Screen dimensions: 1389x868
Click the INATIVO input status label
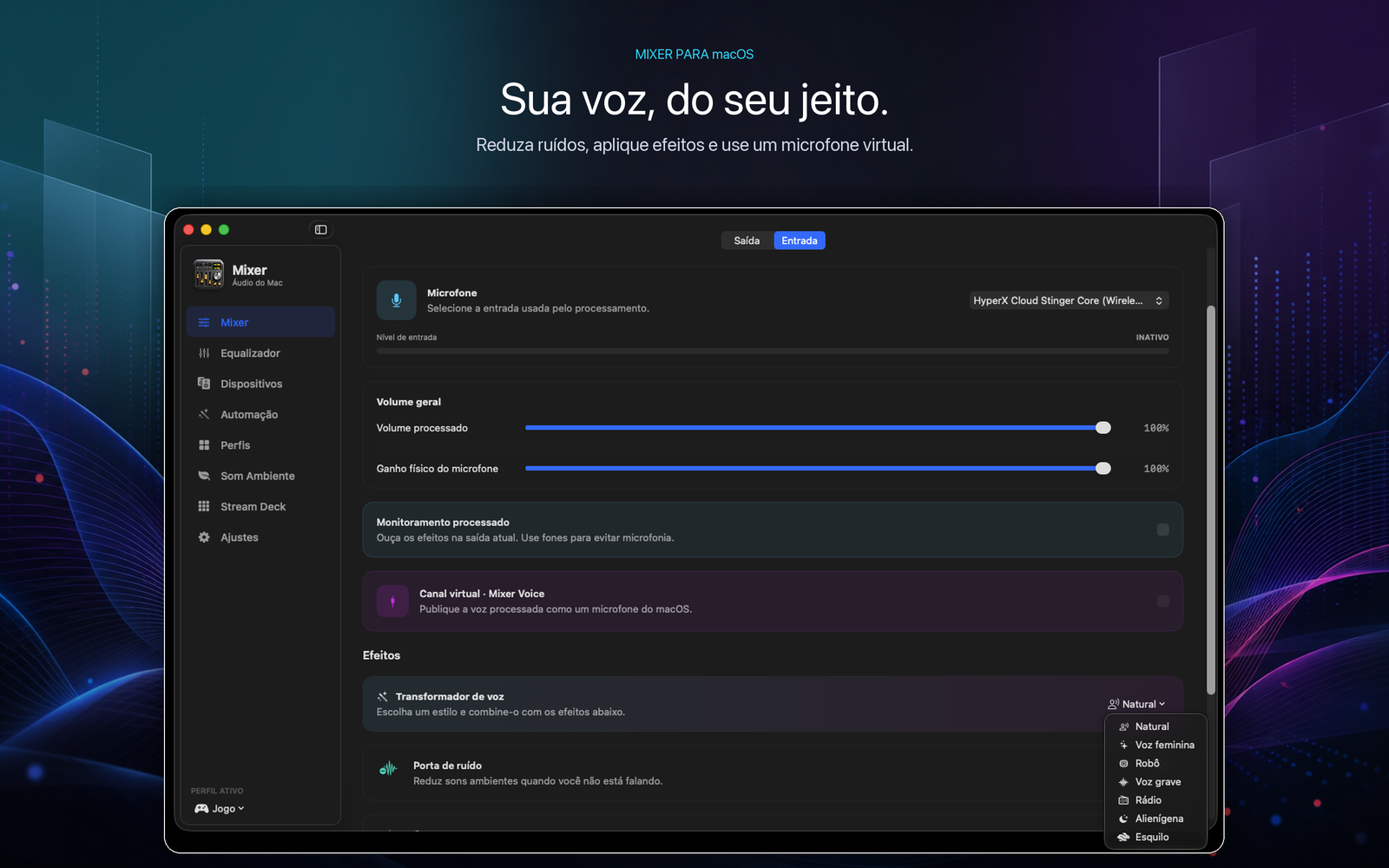[1152, 338]
